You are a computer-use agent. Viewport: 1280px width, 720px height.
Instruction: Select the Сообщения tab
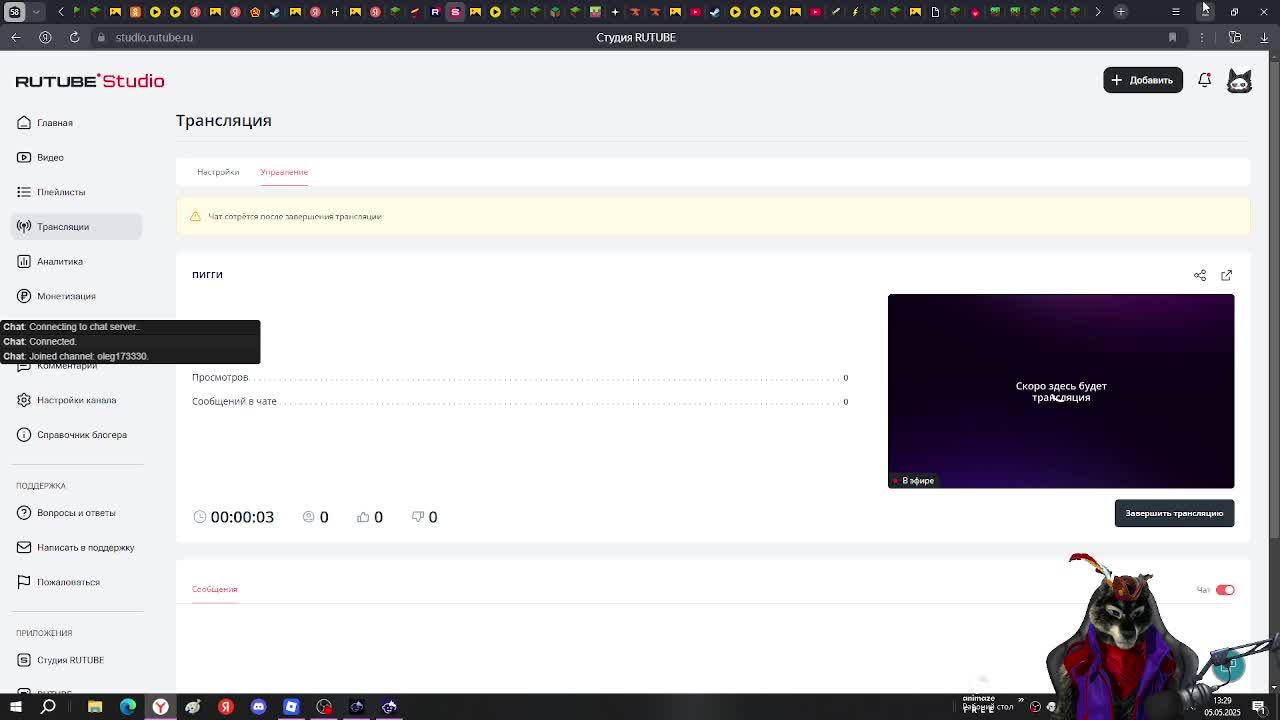(214, 589)
